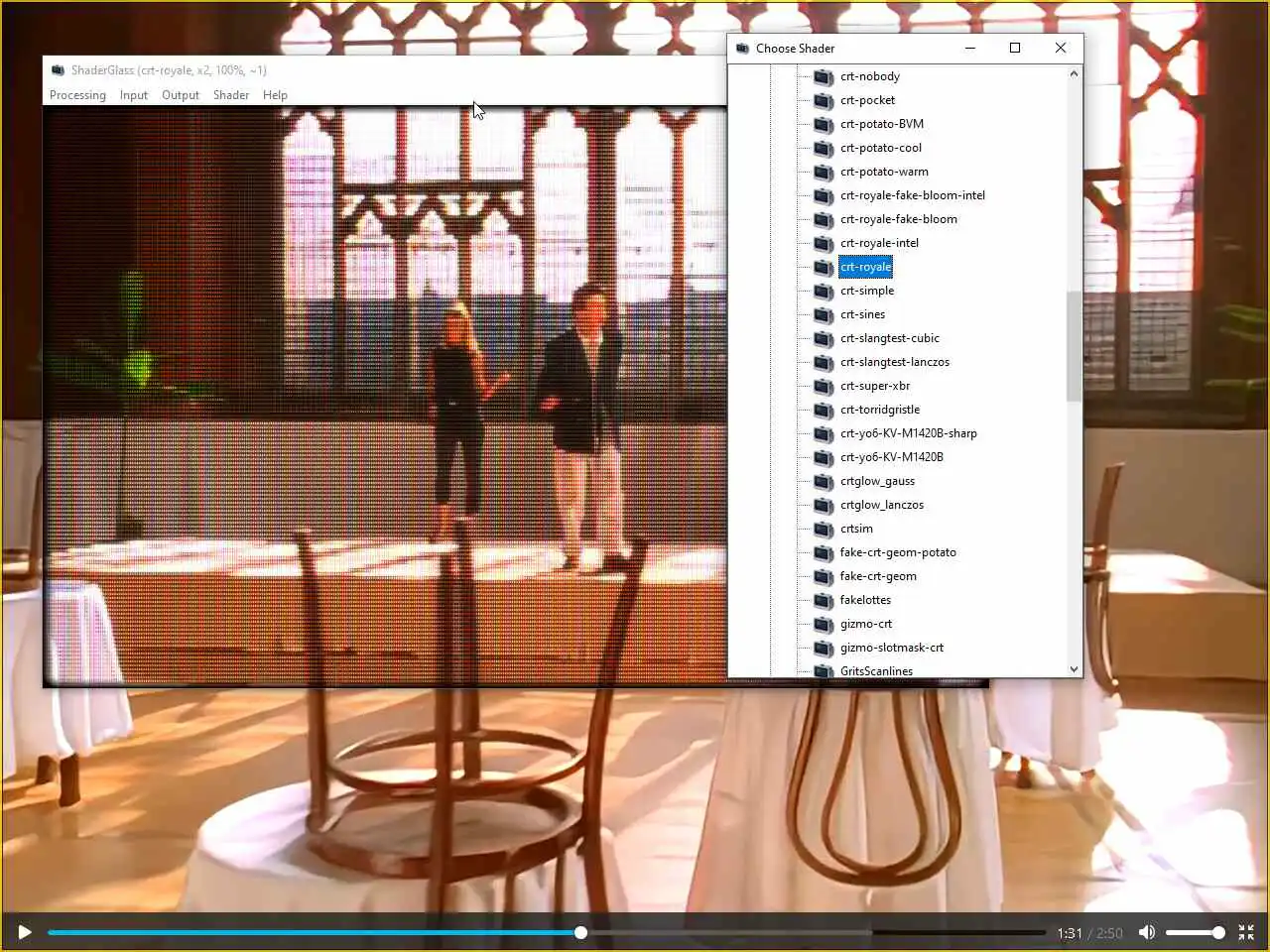Click the icon beside crt-torridgristle
The height and width of the screenshot is (952, 1270).
click(x=824, y=410)
